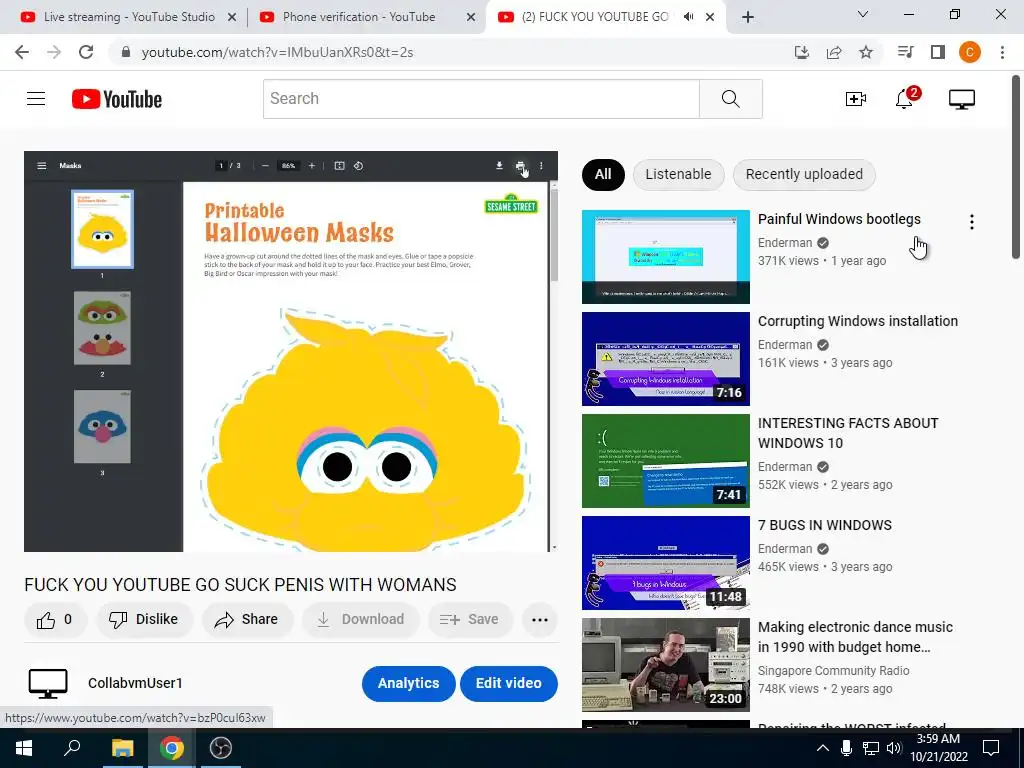Open a new tab with the plus button

point(748,17)
